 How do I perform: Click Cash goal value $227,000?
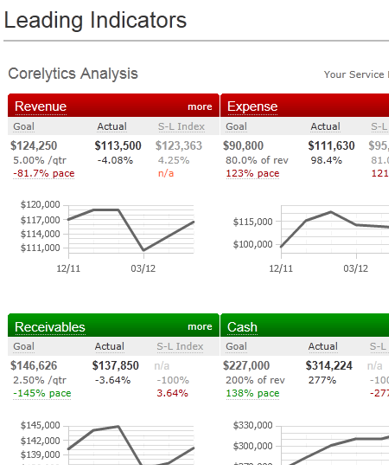(x=246, y=366)
